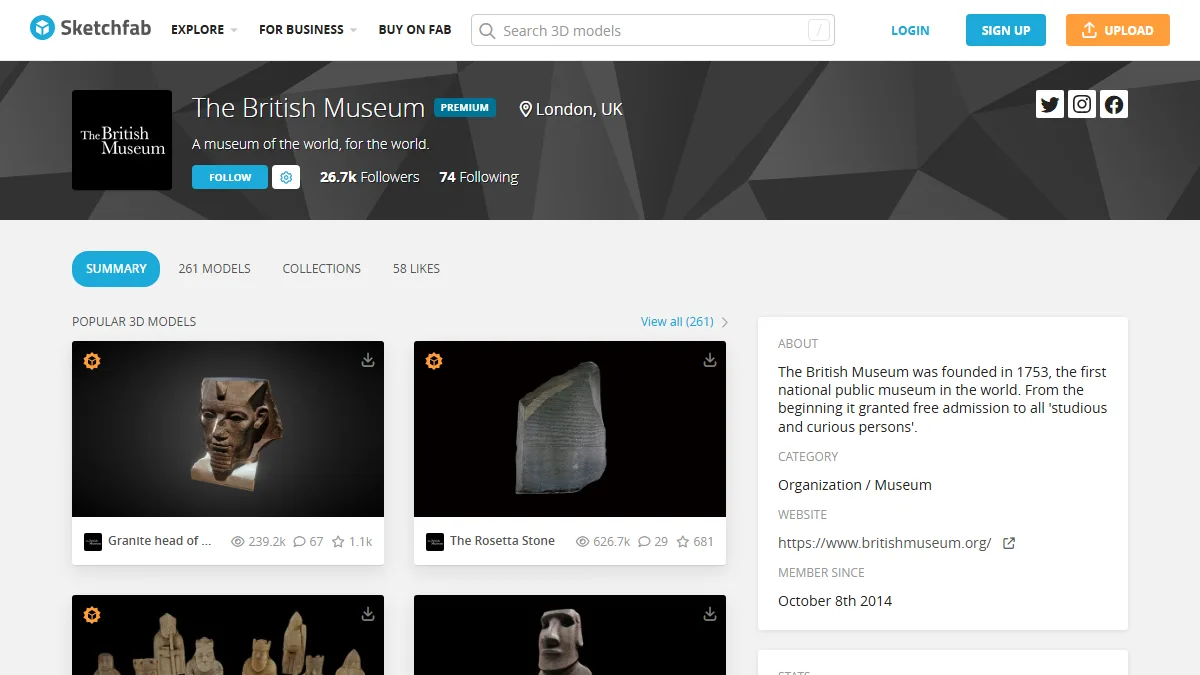The width and height of the screenshot is (1200, 675).
Task: Click the external link icon beside website URL
Action: click(1009, 543)
